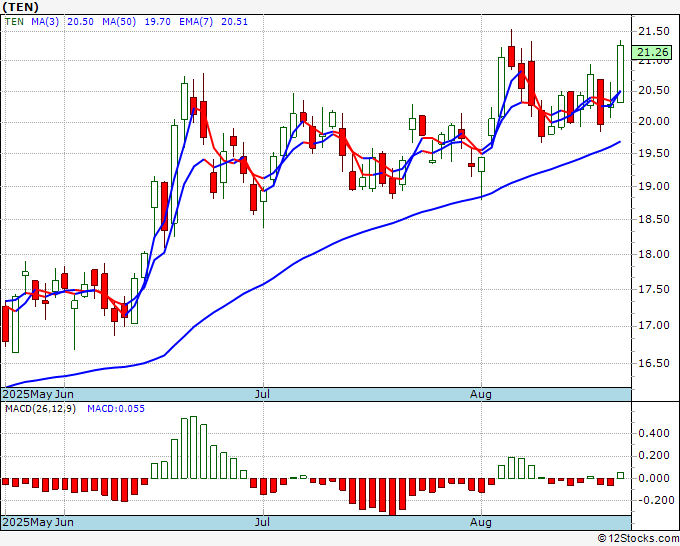
Task: Click the 16.50 price axis label
Action: click(x=654, y=363)
